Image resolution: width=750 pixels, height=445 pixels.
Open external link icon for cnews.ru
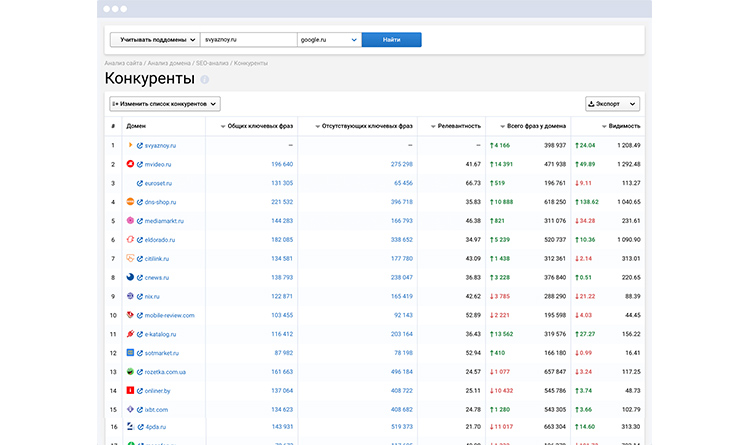[x=140, y=278]
